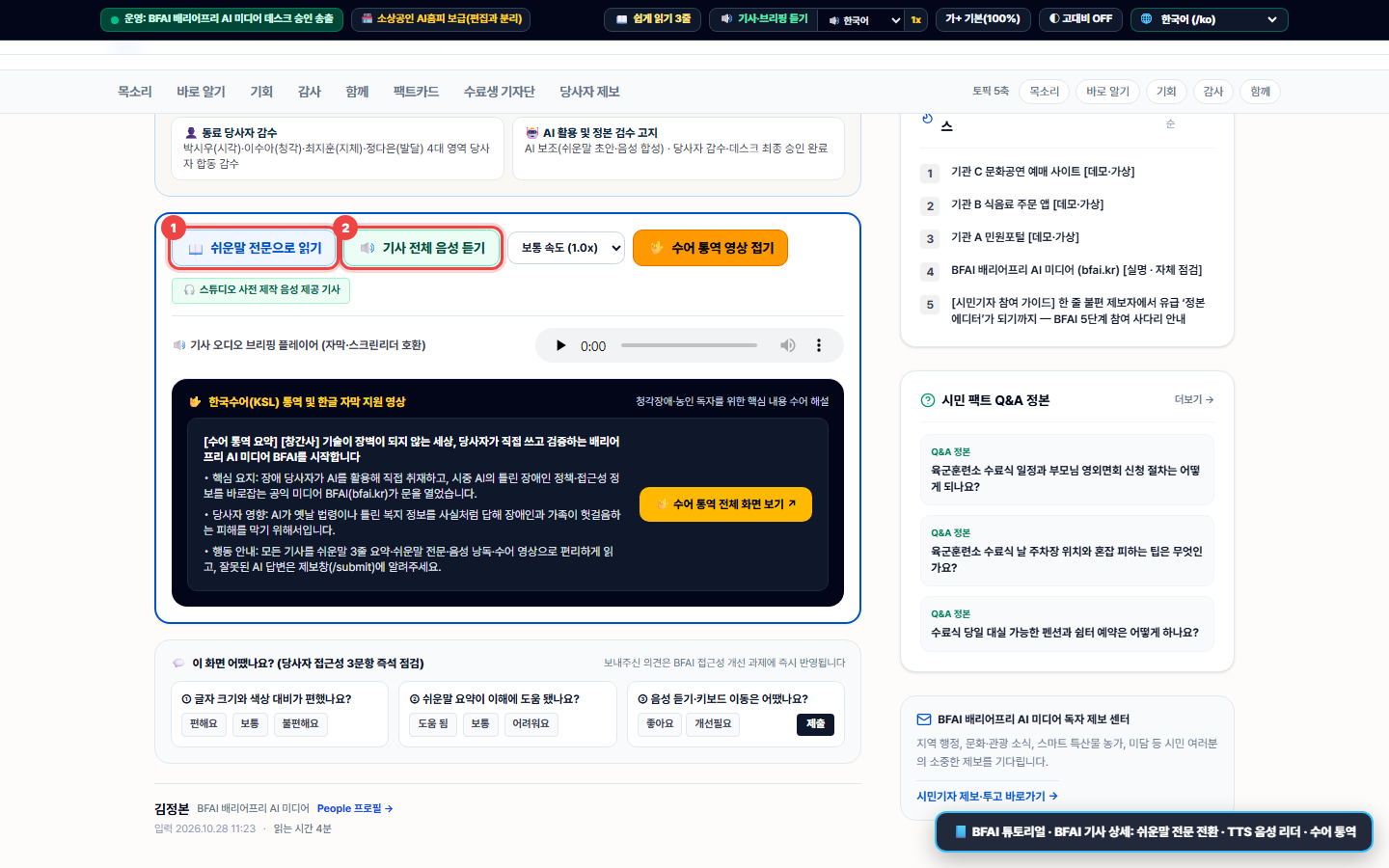The image size is (1389, 868).
Task: Choose 보통 for easy summary question
Action: click(x=480, y=723)
